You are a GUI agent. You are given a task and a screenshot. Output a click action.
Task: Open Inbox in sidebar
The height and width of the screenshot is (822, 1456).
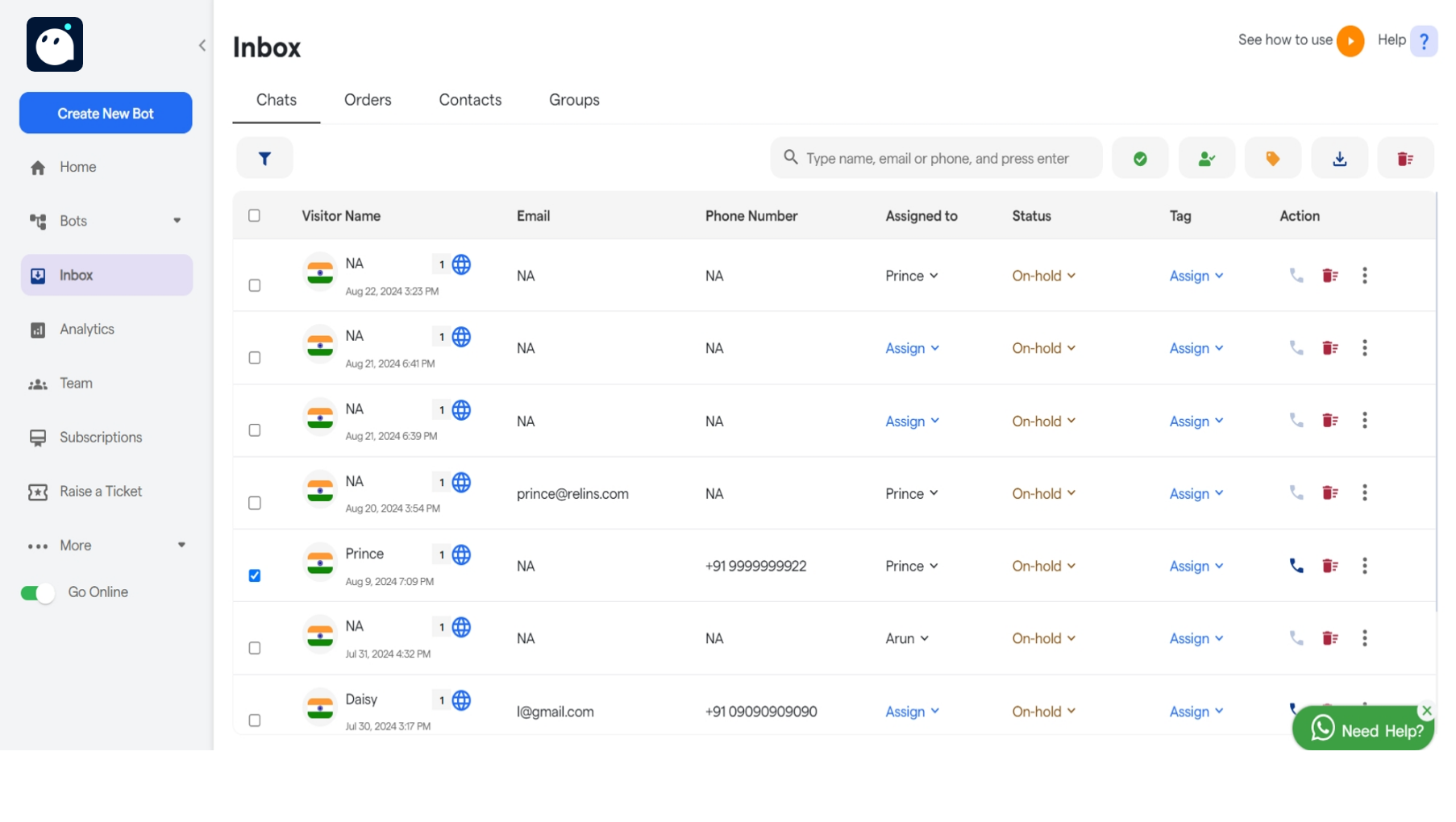coord(106,275)
